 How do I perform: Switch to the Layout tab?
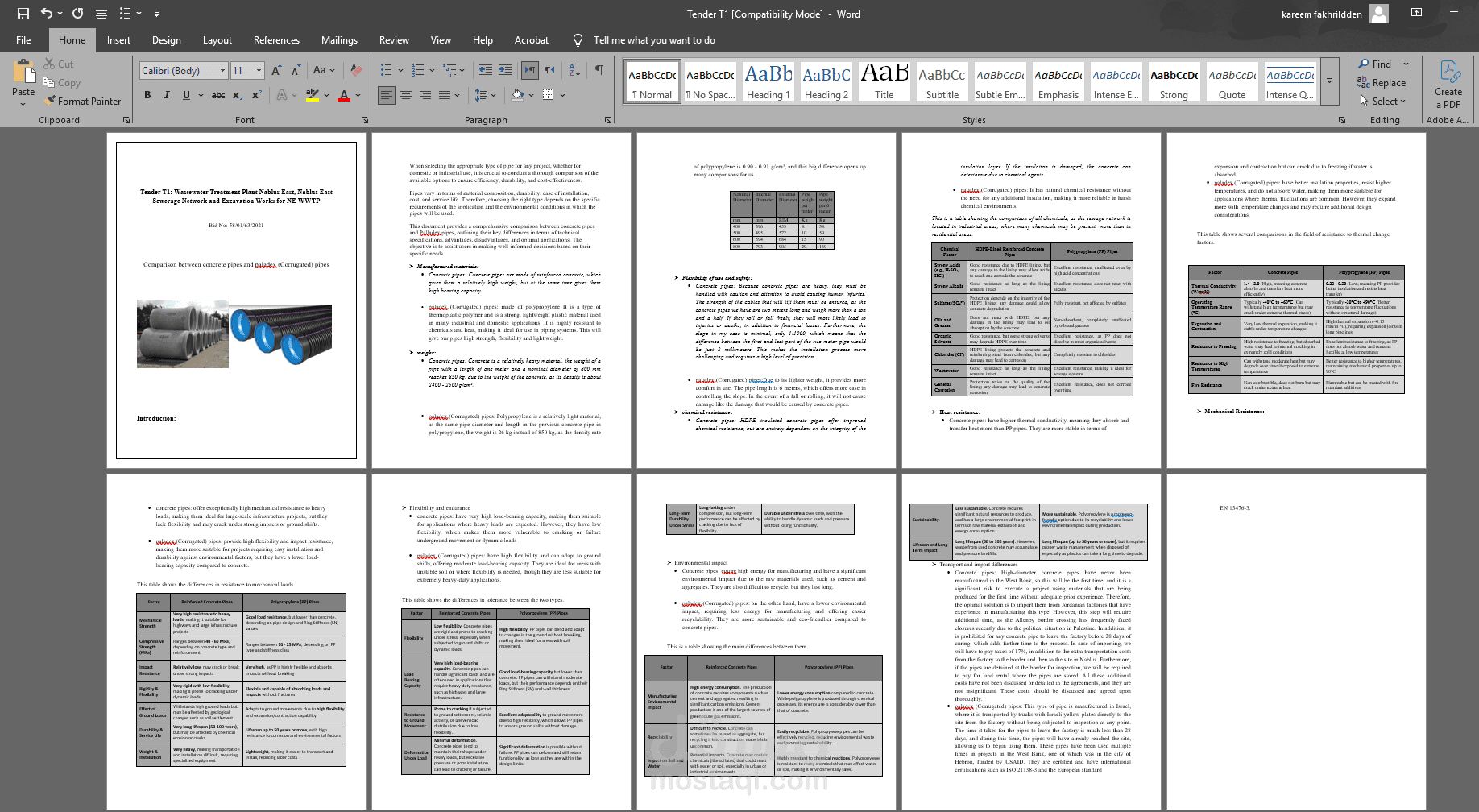click(x=217, y=40)
